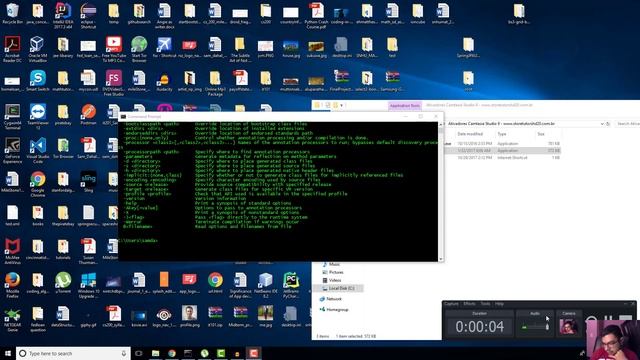The width and height of the screenshot is (640, 360).
Task: Open TeamViewer 12 desktop icon
Action: click(38, 116)
